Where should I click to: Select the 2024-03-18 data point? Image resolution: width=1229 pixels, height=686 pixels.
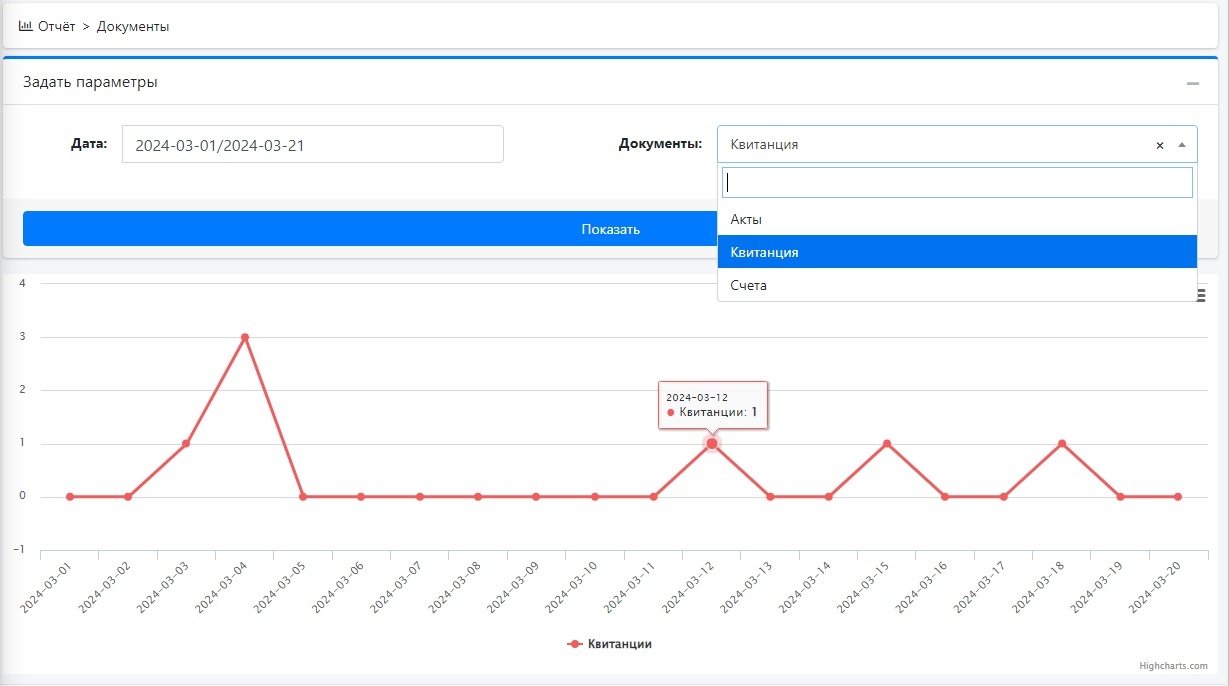click(x=1061, y=443)
